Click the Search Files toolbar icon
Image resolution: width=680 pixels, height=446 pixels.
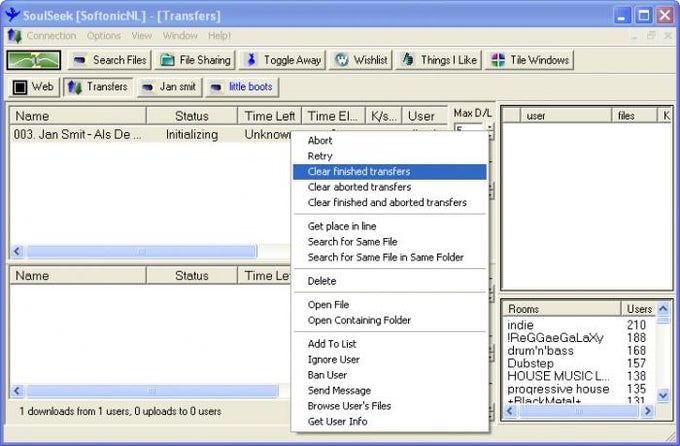(x=79, y=60)
